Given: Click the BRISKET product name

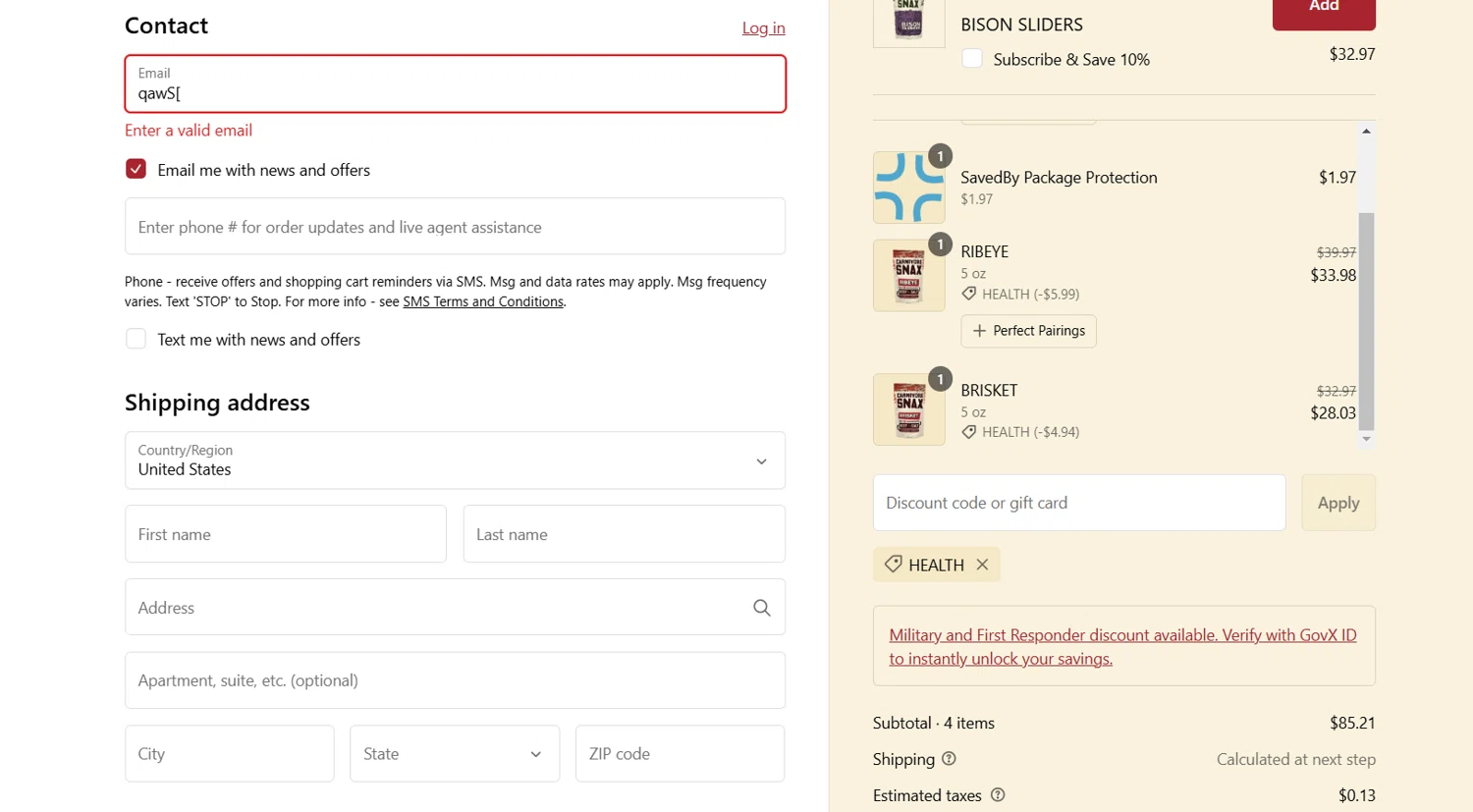Looking at the screenshot, I should coord(989,390).
